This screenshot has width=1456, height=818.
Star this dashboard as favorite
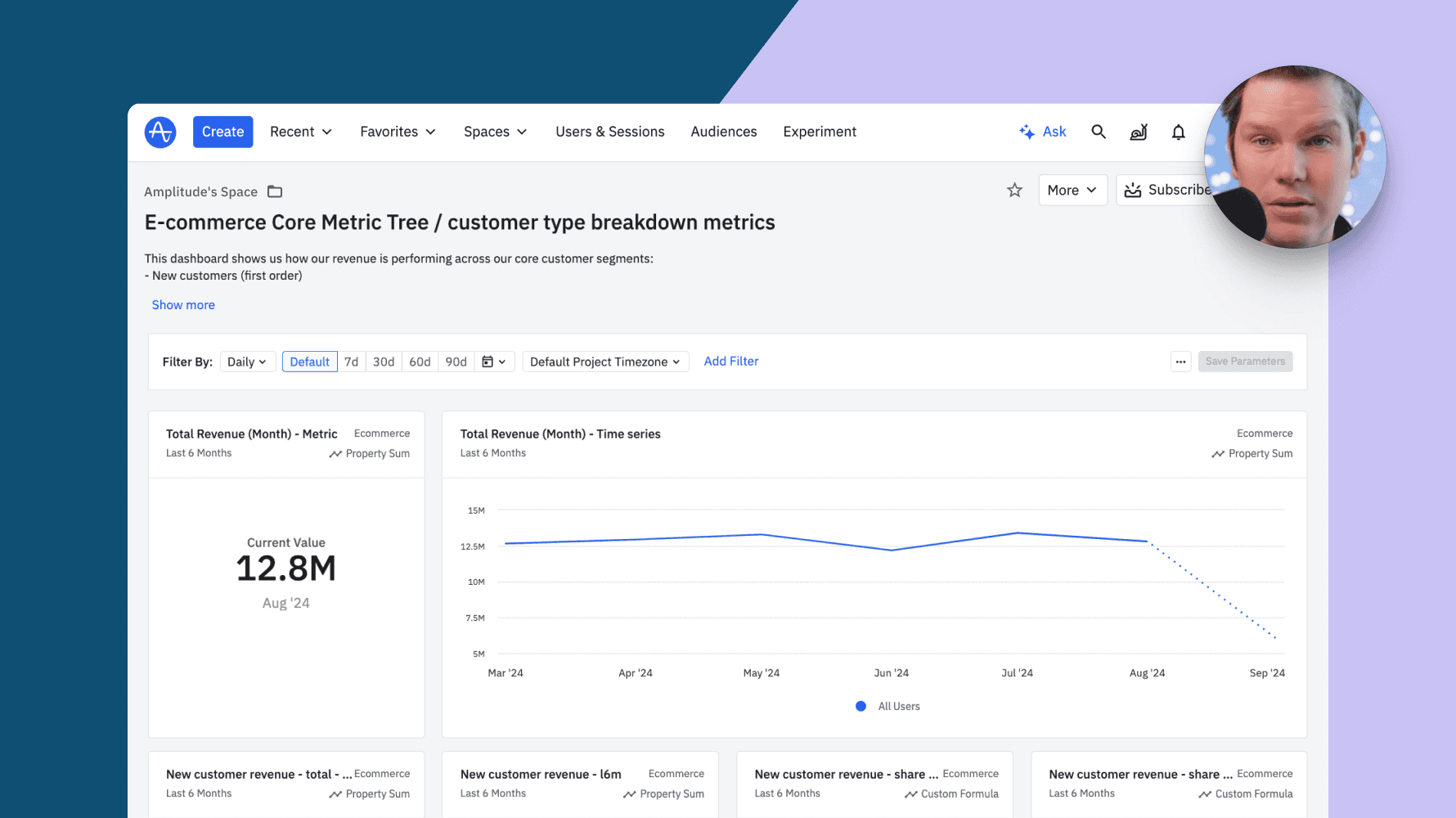coord(1014,190)
